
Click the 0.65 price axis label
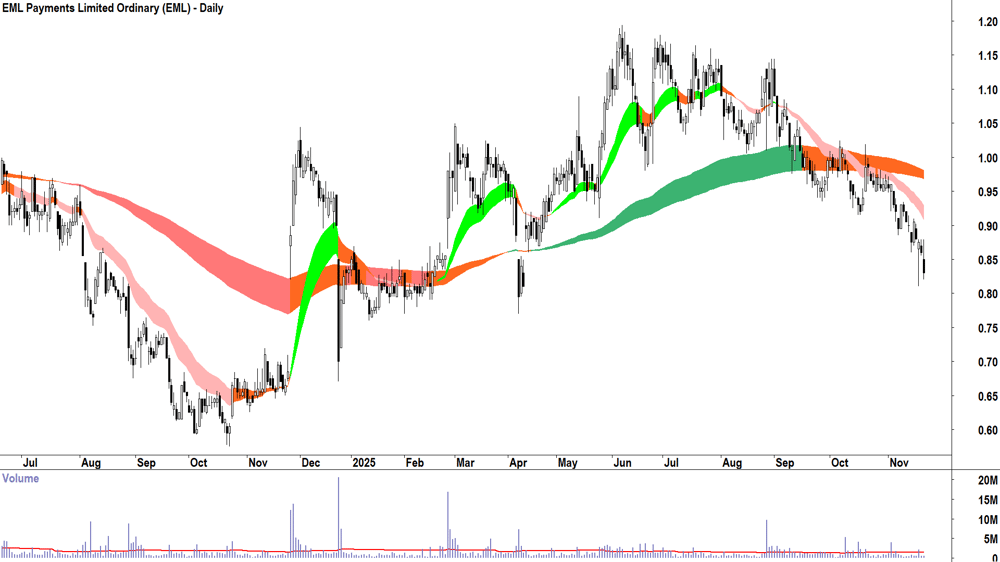[x=987, y=397]
